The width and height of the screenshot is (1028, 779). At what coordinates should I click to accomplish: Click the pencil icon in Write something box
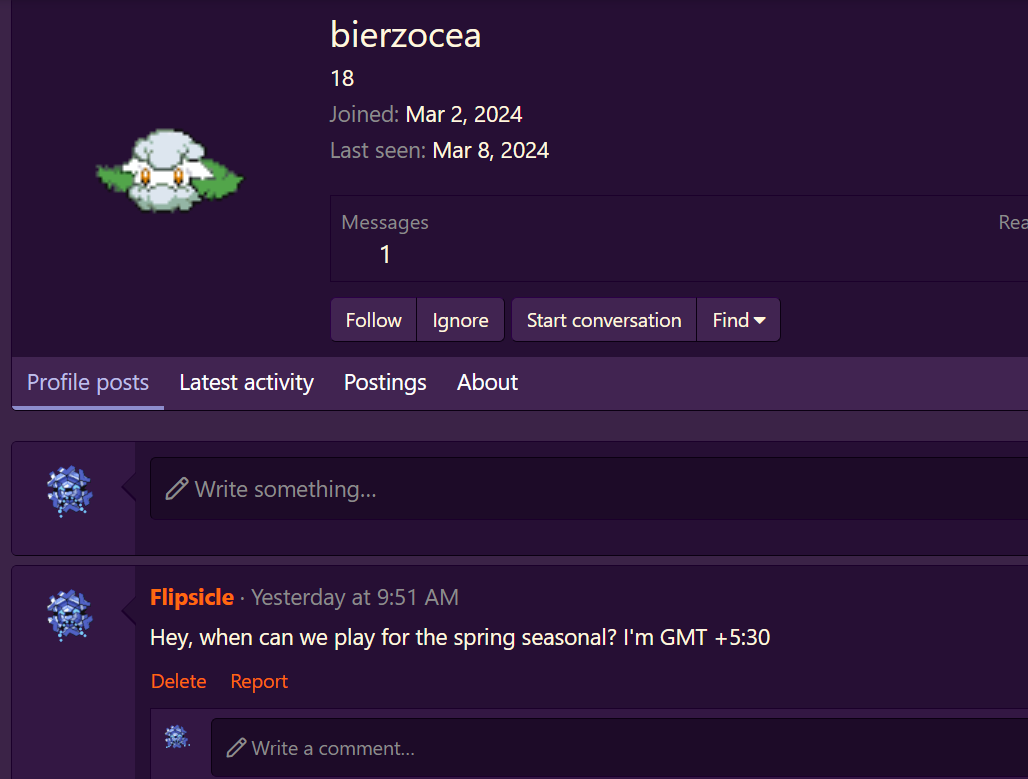(x=176, y=489)
